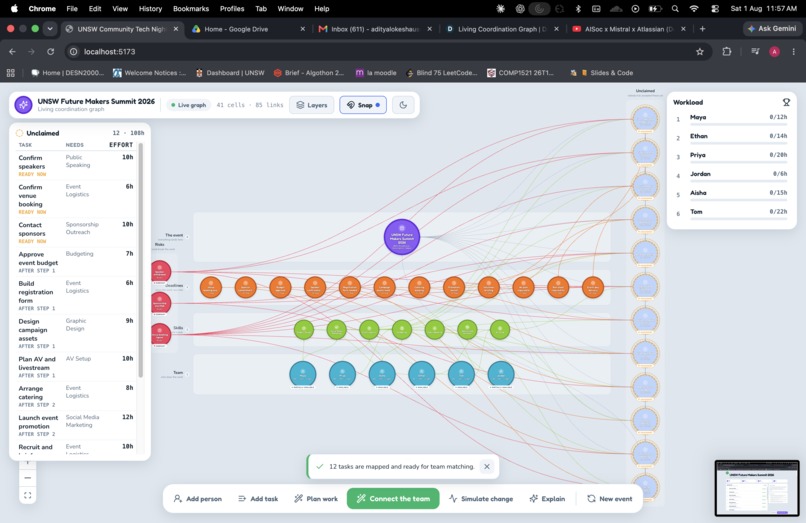The width and height of the screenshot is (806, 523).
Task: Select Priya's workload progress bar
Action: [739, 163]
